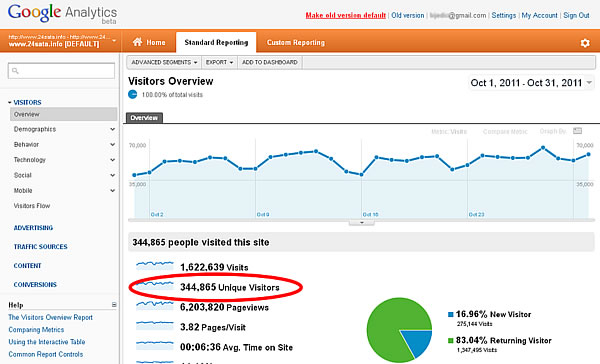600x364 pixels.
Task: Switch to the Custom Reporting tab
Action: (x=296, y=42)
